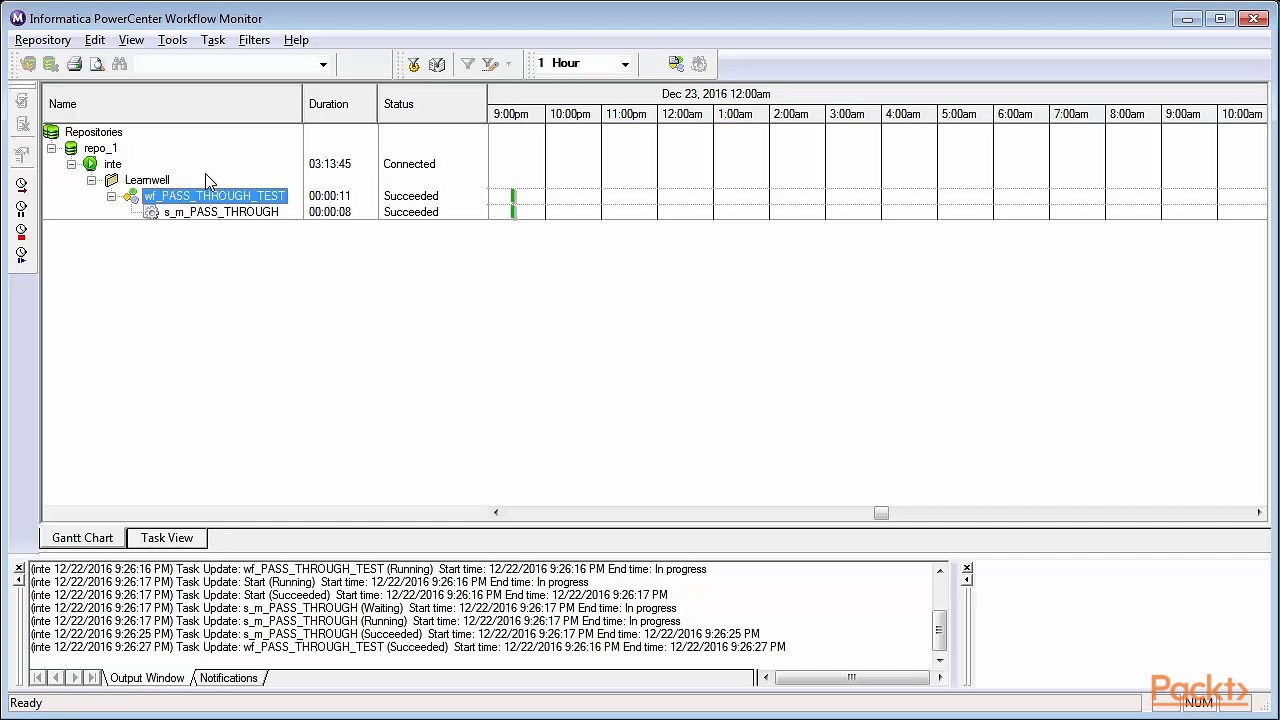Collapse the repo_1 tree node
The height and width of the screenshot is (720, 1280).
[52, 148]
